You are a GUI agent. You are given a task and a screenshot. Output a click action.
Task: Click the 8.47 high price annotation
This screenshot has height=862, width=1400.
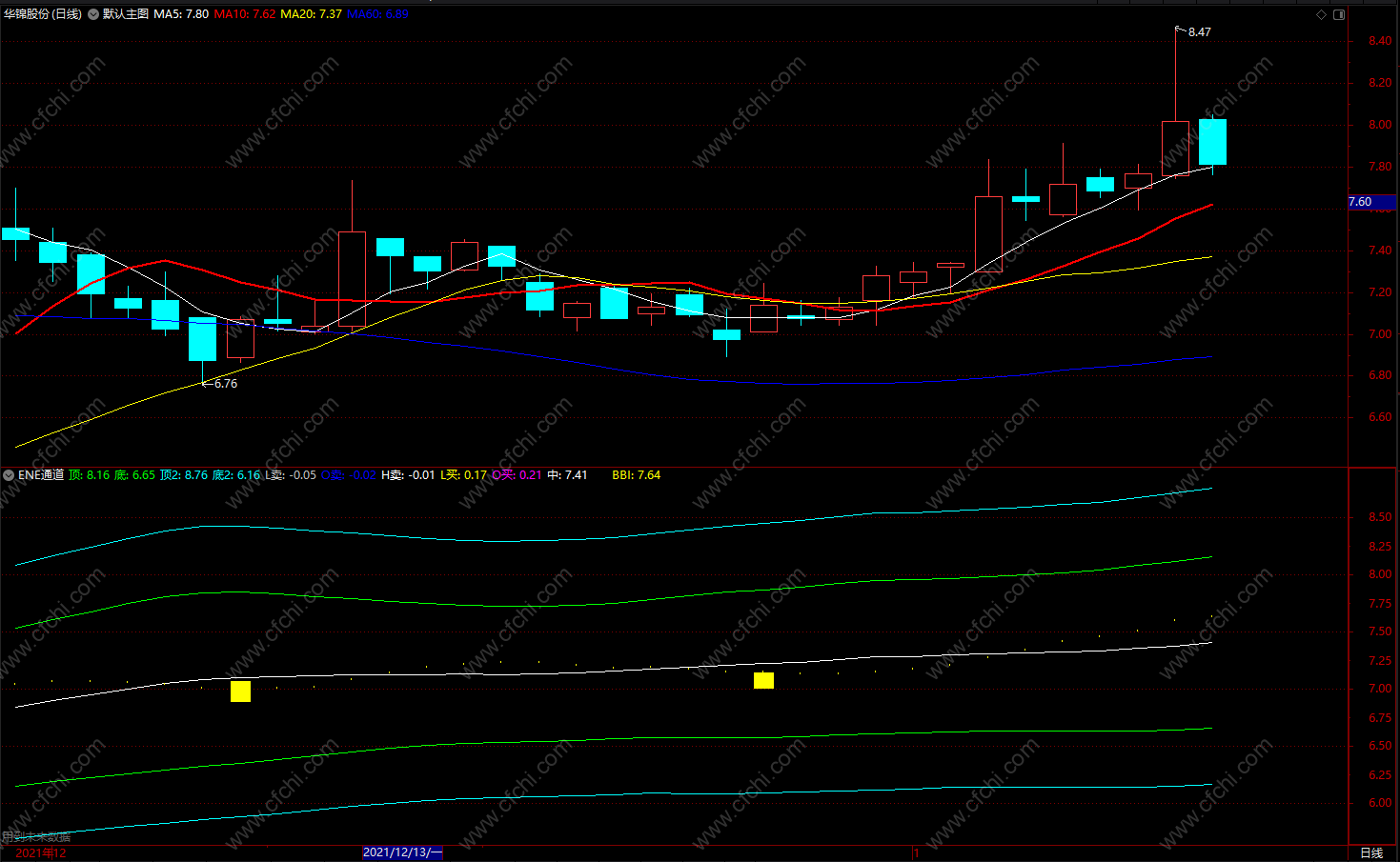coord(1199,32)
